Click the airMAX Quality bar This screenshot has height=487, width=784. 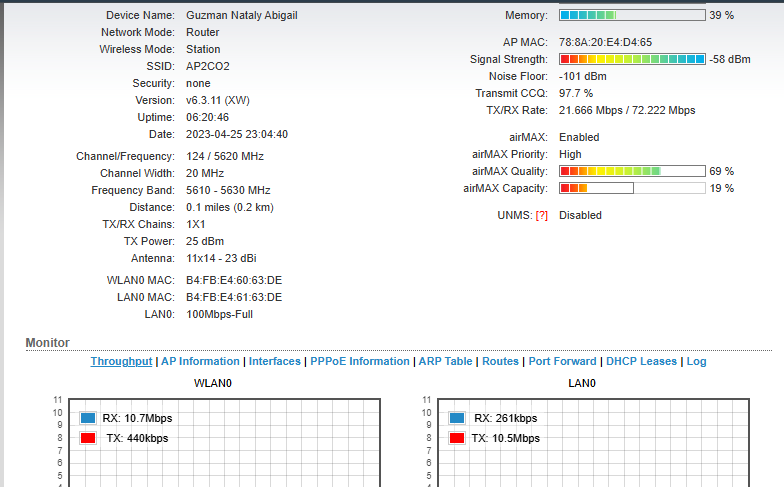click(x=632, y=171)
